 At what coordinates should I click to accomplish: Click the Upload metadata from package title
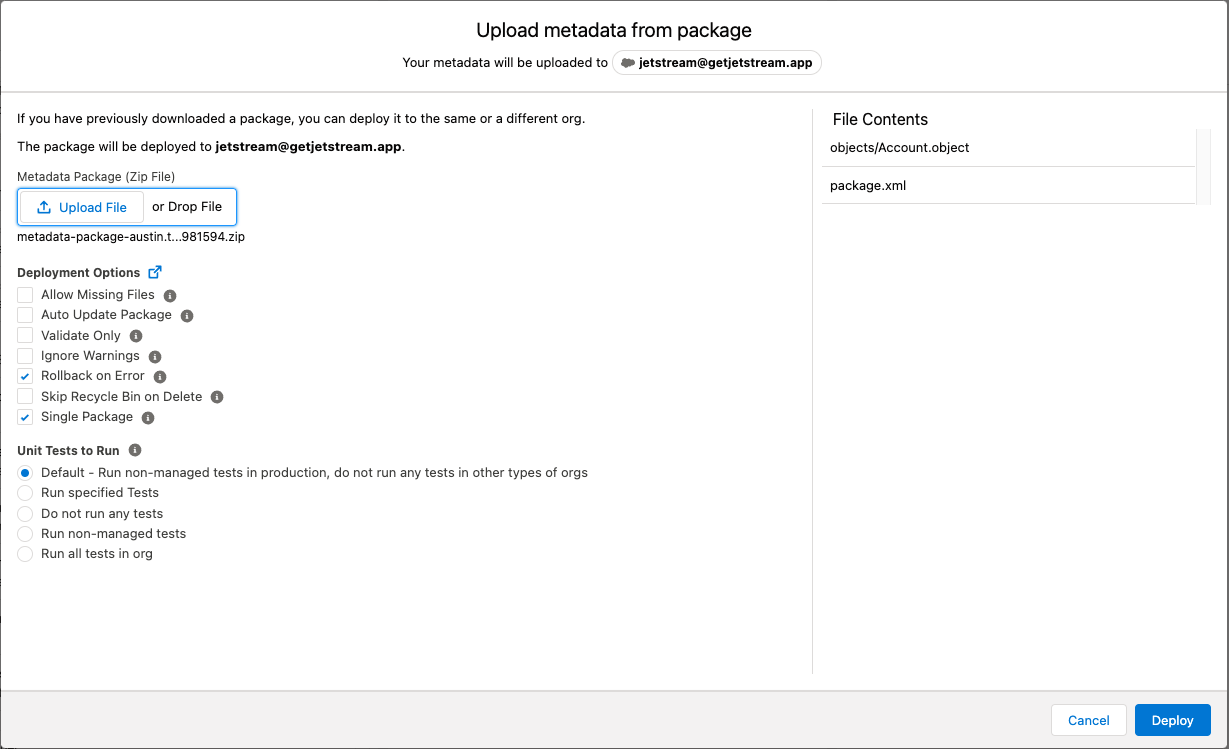click(x=614, y=30)
